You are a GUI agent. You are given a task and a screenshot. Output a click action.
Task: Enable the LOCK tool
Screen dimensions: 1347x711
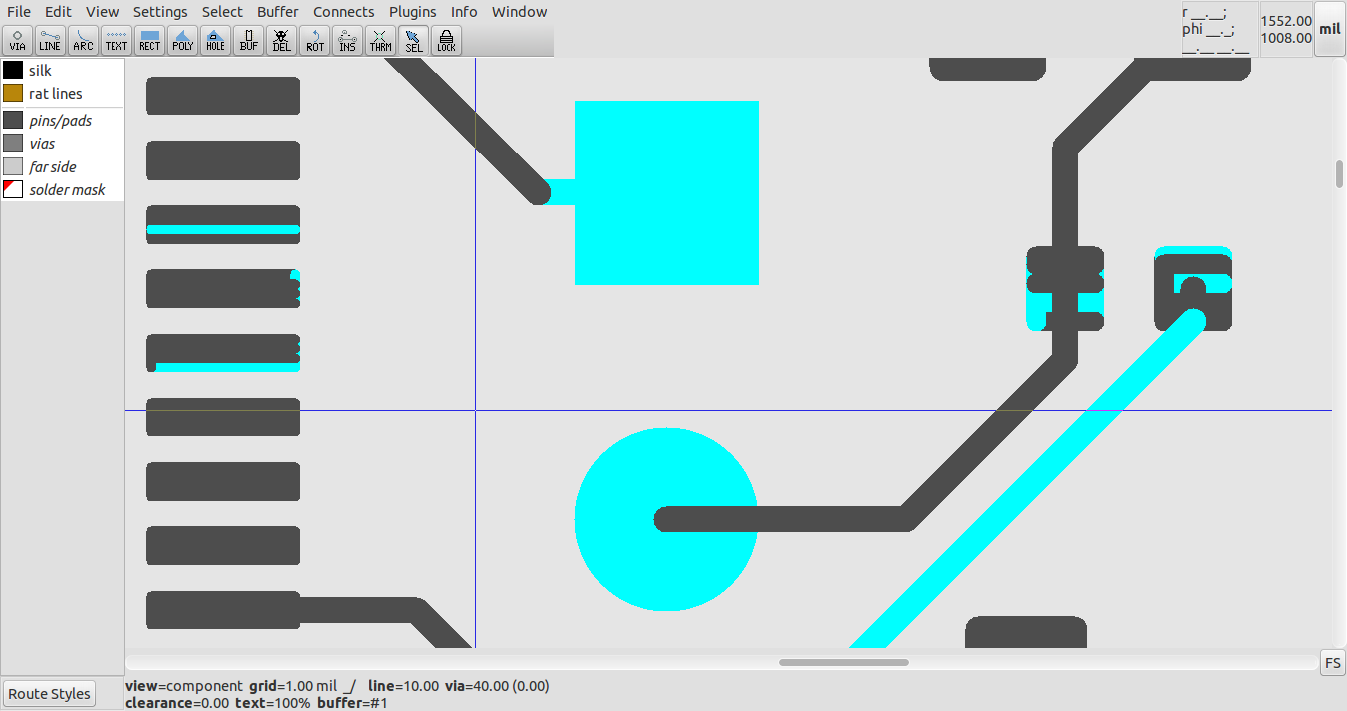coord(445,40)
